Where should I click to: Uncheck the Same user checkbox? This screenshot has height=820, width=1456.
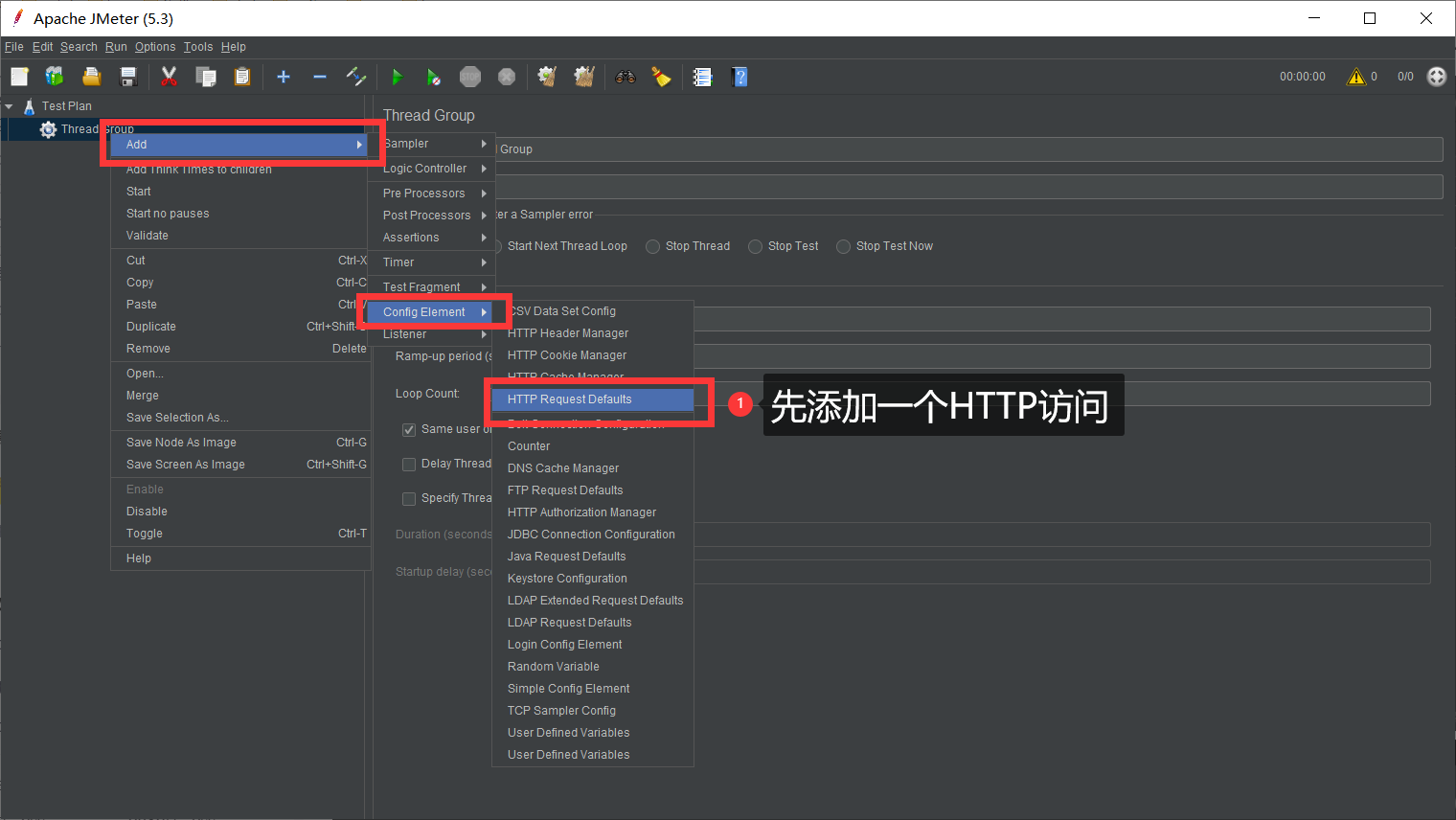[409, 430]
